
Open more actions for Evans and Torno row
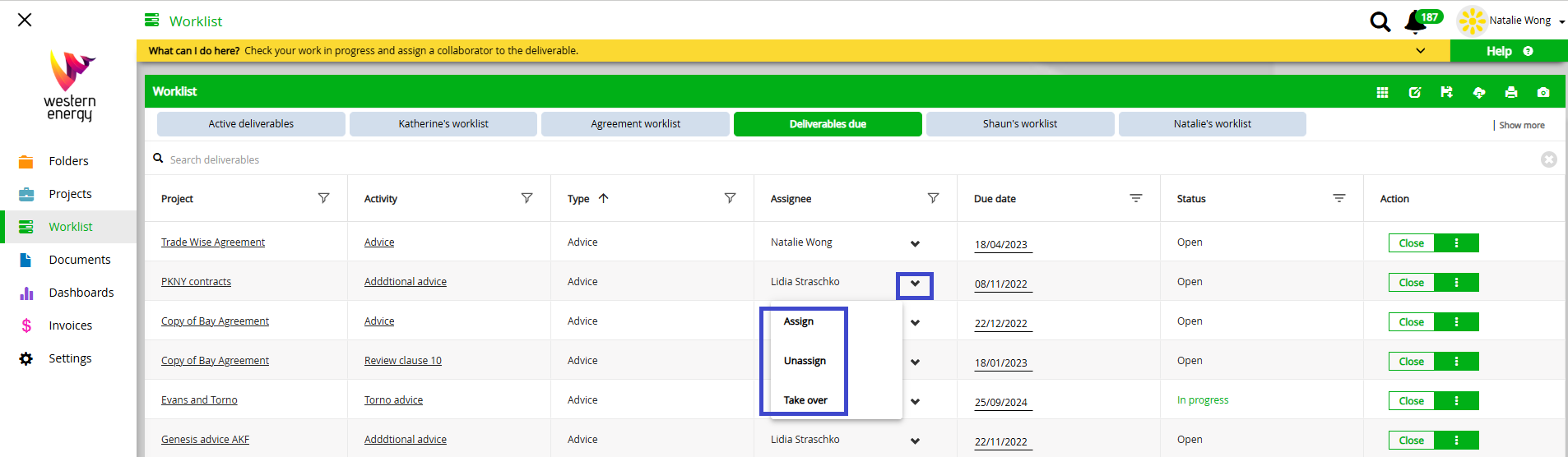[1456, 400]
